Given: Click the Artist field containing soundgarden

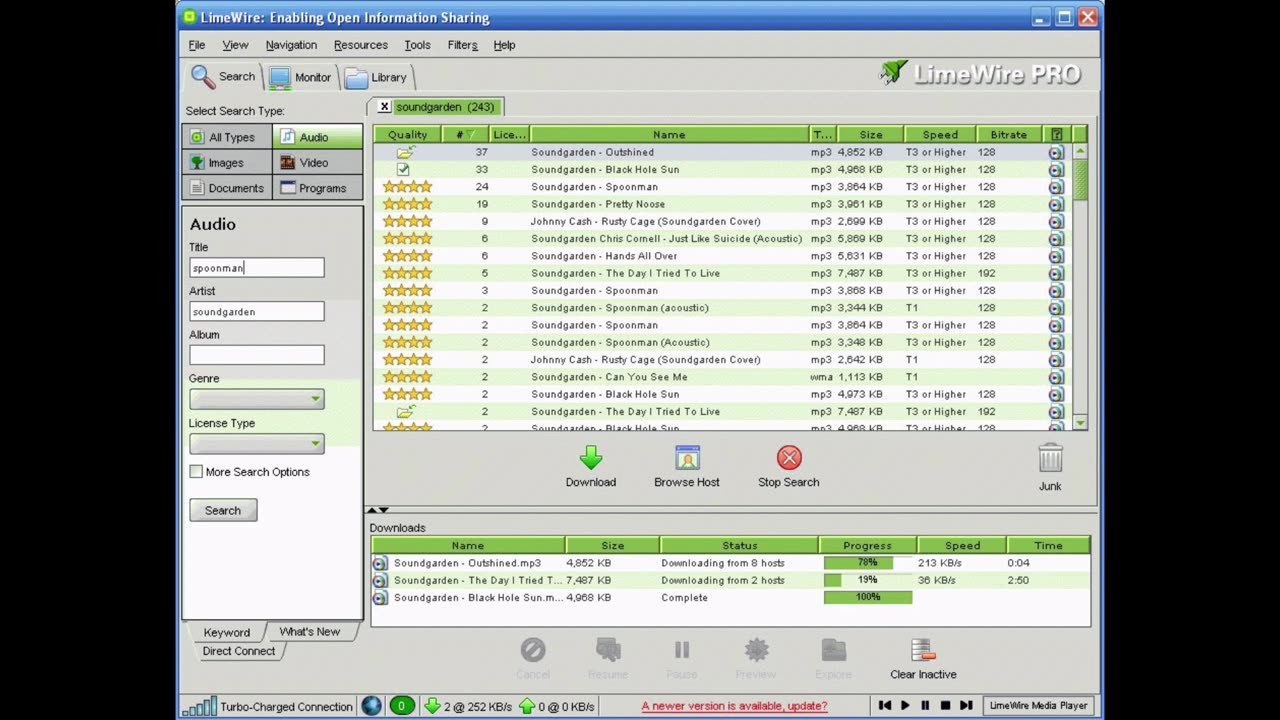Looking at the screenshot, I should (257, 312).
